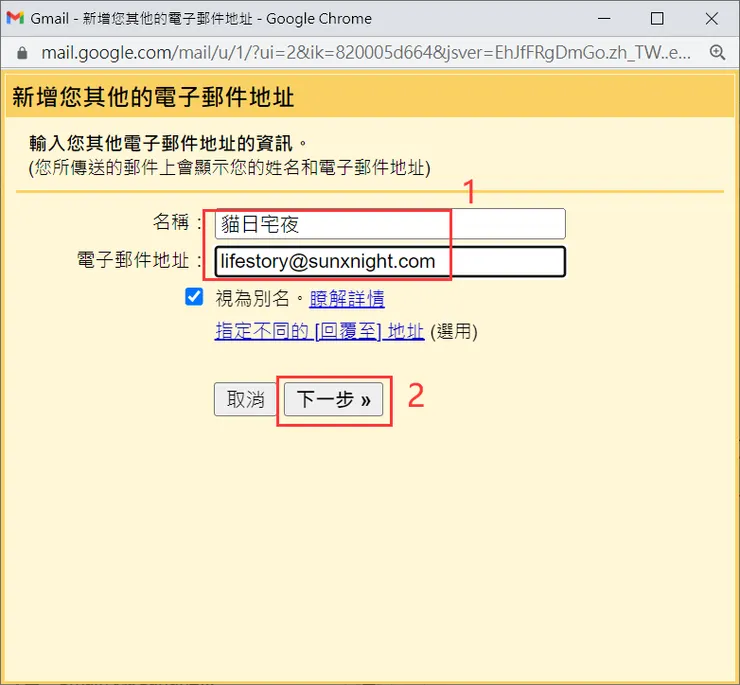Open the 瞭解詳情 link
Image resolution: width=740 pixels, height=685 pixels.
[x=347, y=299]
